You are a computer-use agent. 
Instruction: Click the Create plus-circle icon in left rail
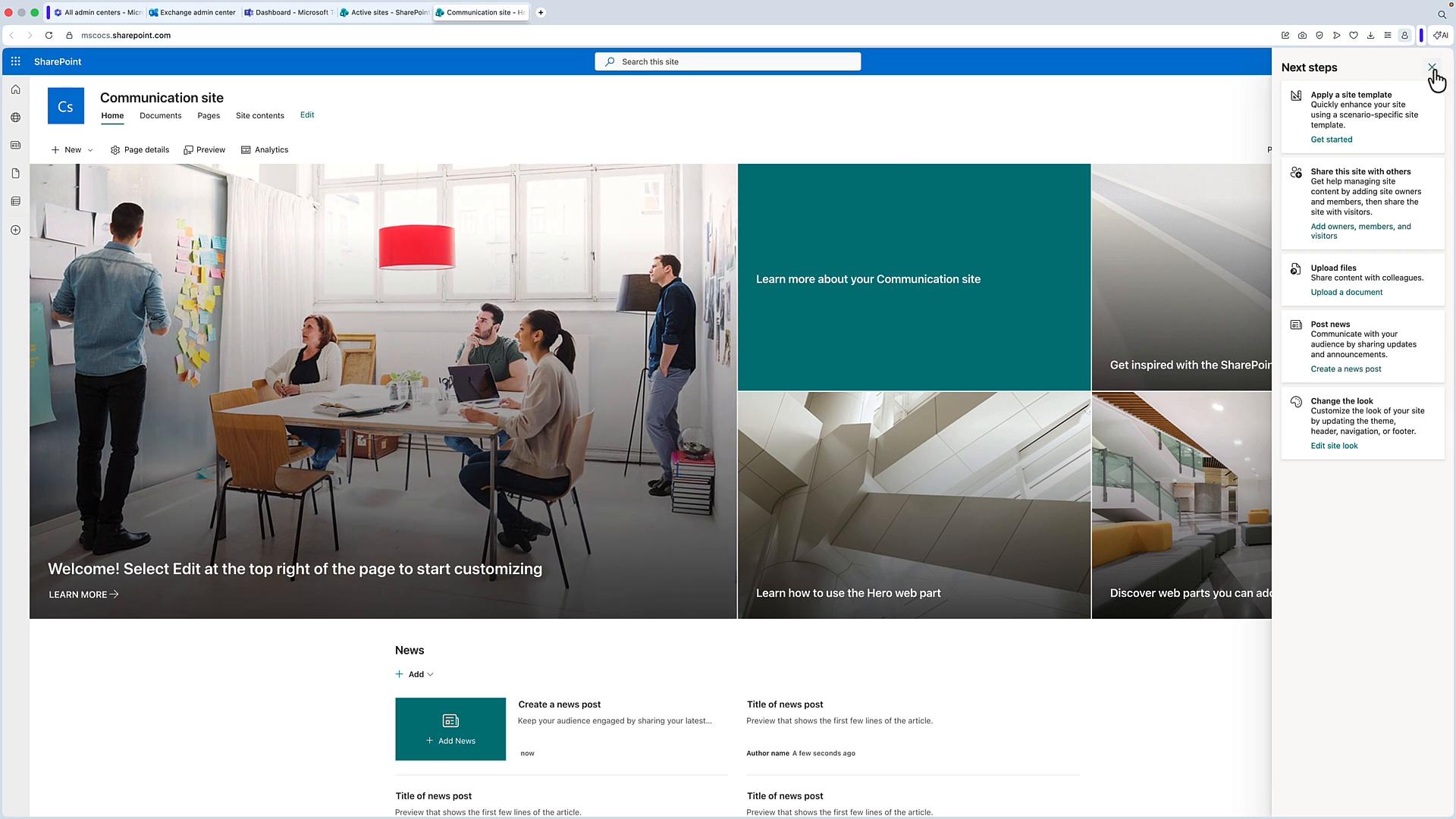[15, 230]
